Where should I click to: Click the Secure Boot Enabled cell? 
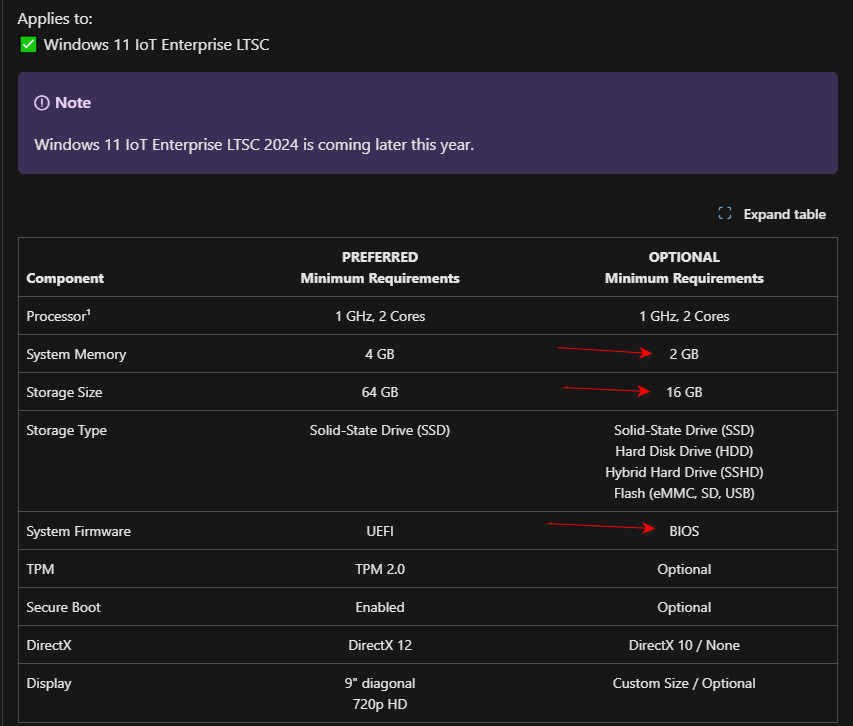(380, 607)
